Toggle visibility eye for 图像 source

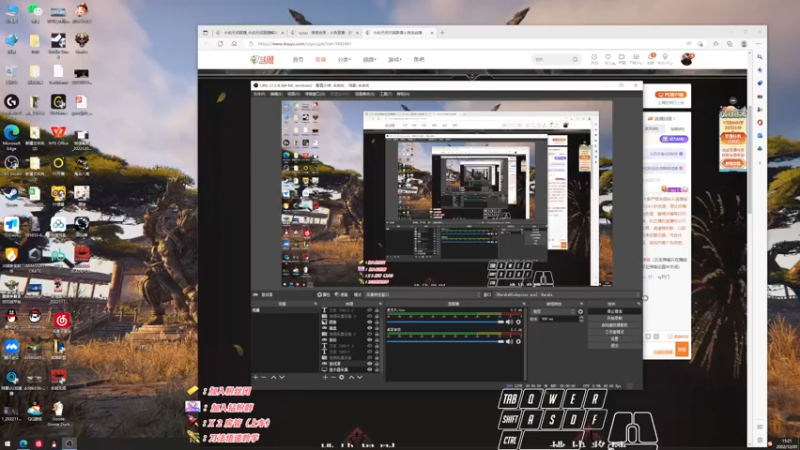click(369, 322)
